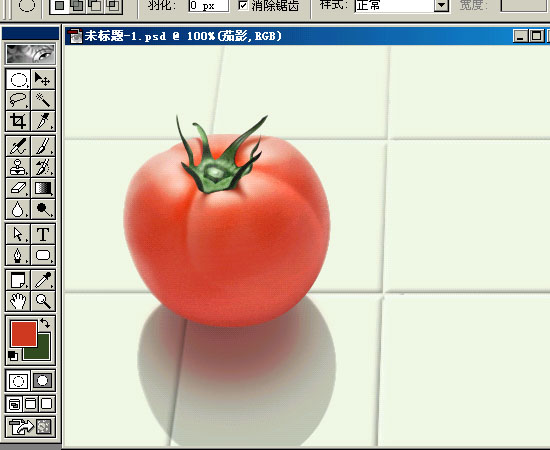Choose the Eraser tool

(x=18, y=188)
